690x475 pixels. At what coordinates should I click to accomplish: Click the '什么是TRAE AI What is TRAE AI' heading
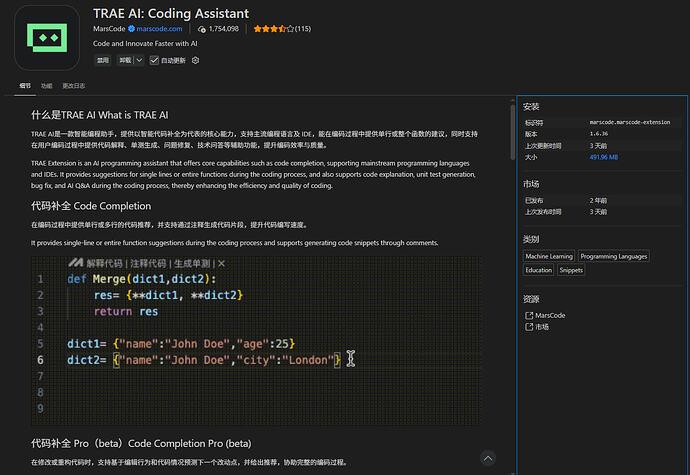coord(99,115)
